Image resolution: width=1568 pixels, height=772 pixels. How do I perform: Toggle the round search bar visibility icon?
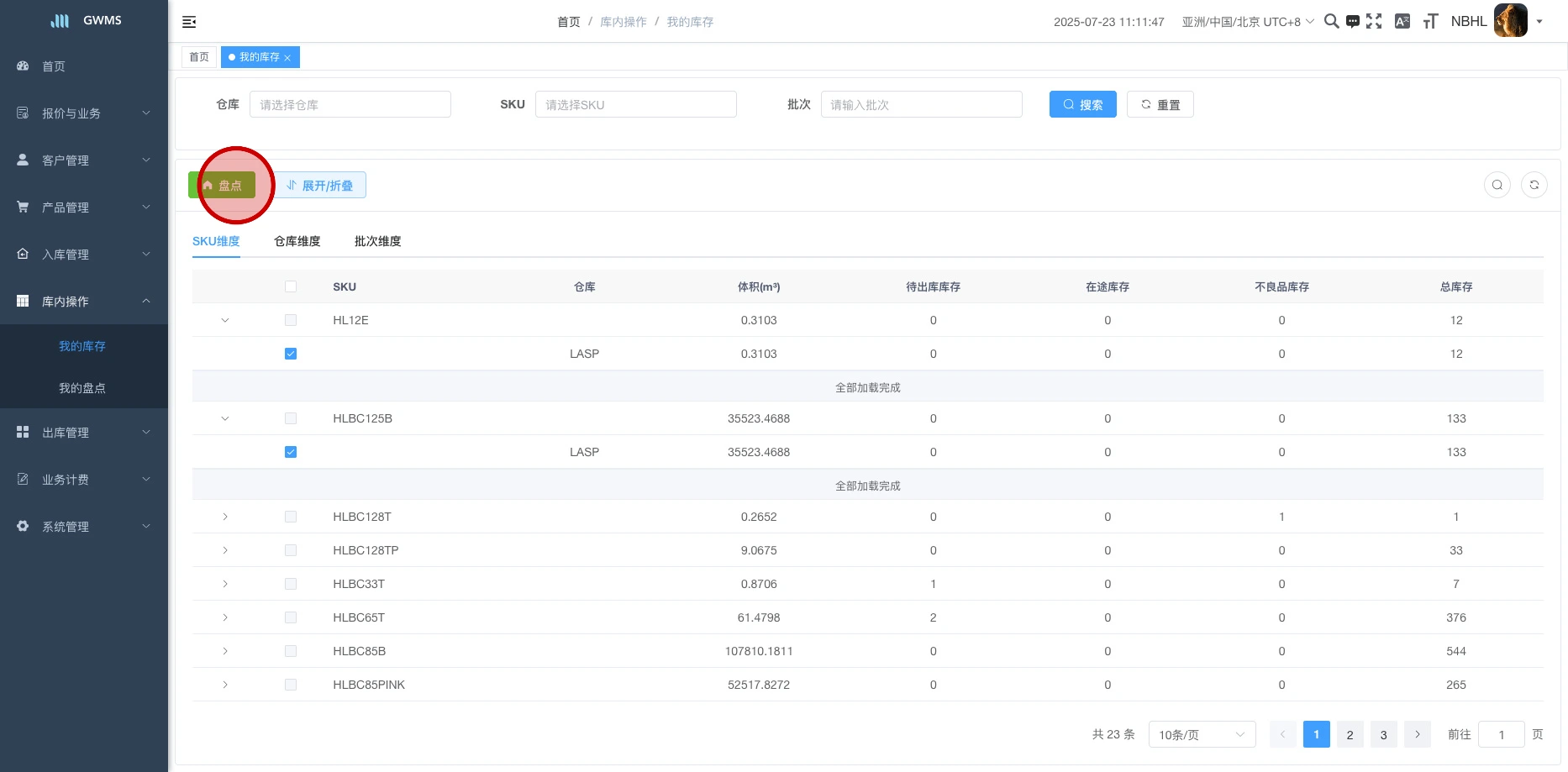pyautogui.click(x=1497, y=185)
